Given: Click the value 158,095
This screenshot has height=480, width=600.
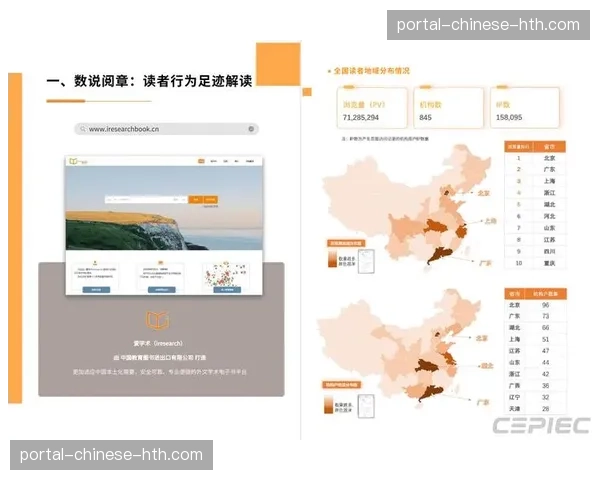Looking at the screenshot, I should point(509,118).
